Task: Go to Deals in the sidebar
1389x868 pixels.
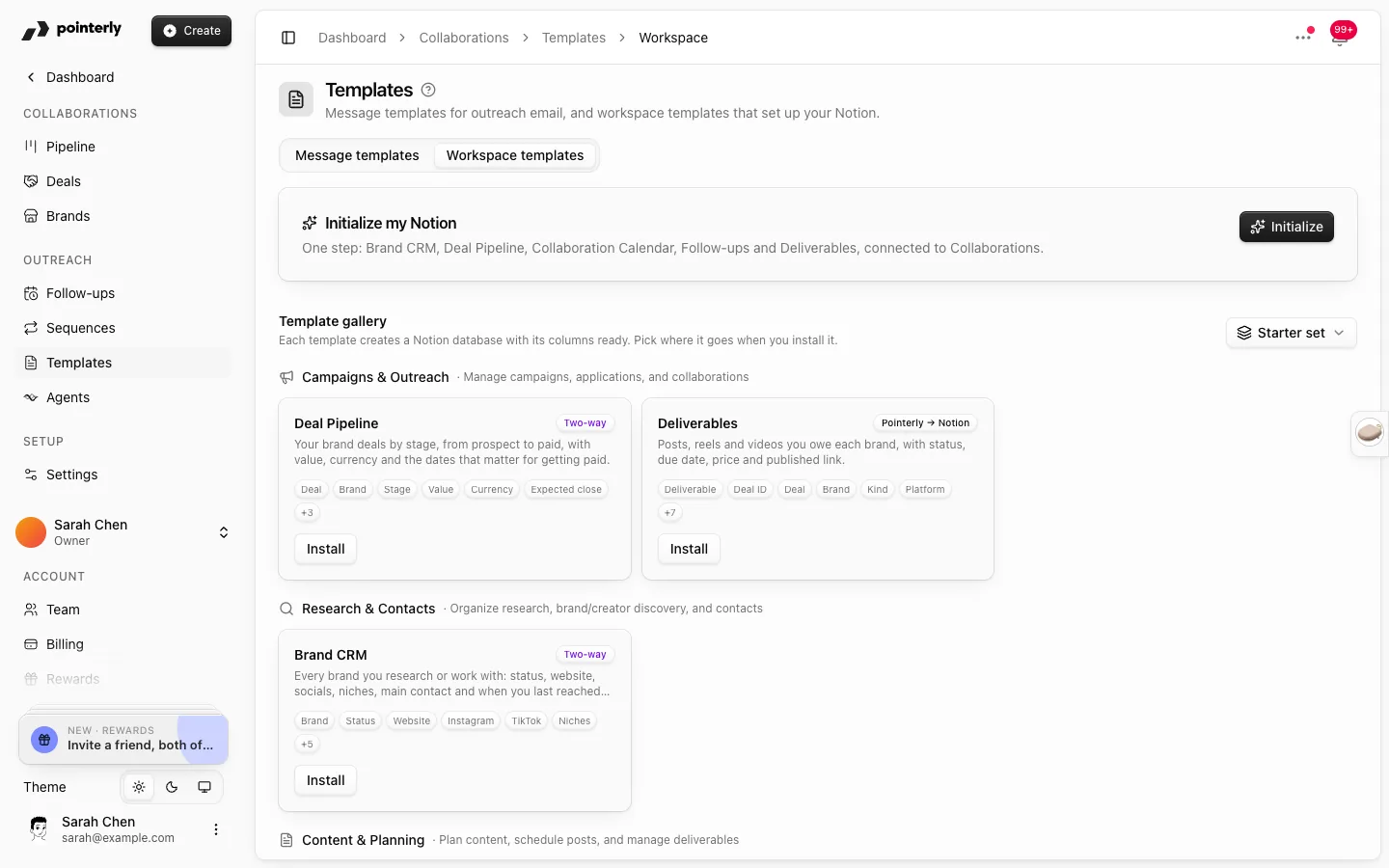Action: tap(123, 181)
